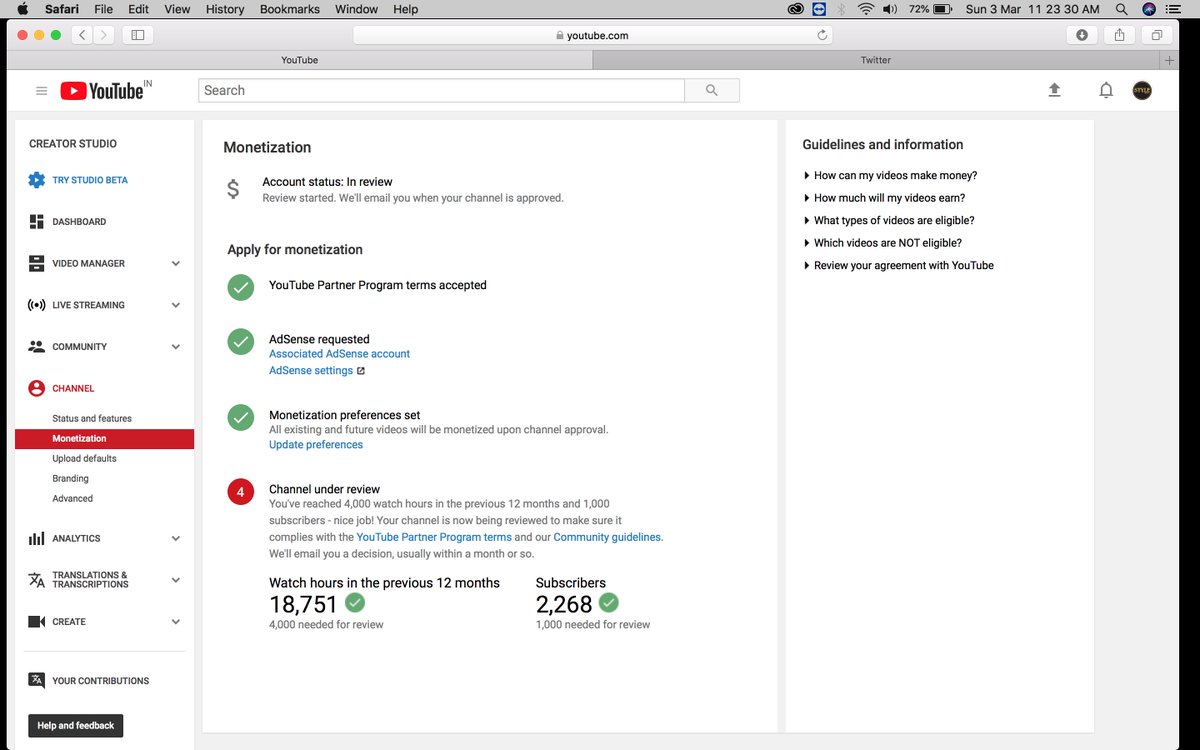The width and height of the screenshot is (1200, 750).
Task: Open the File menu
Action: [103, 9]
